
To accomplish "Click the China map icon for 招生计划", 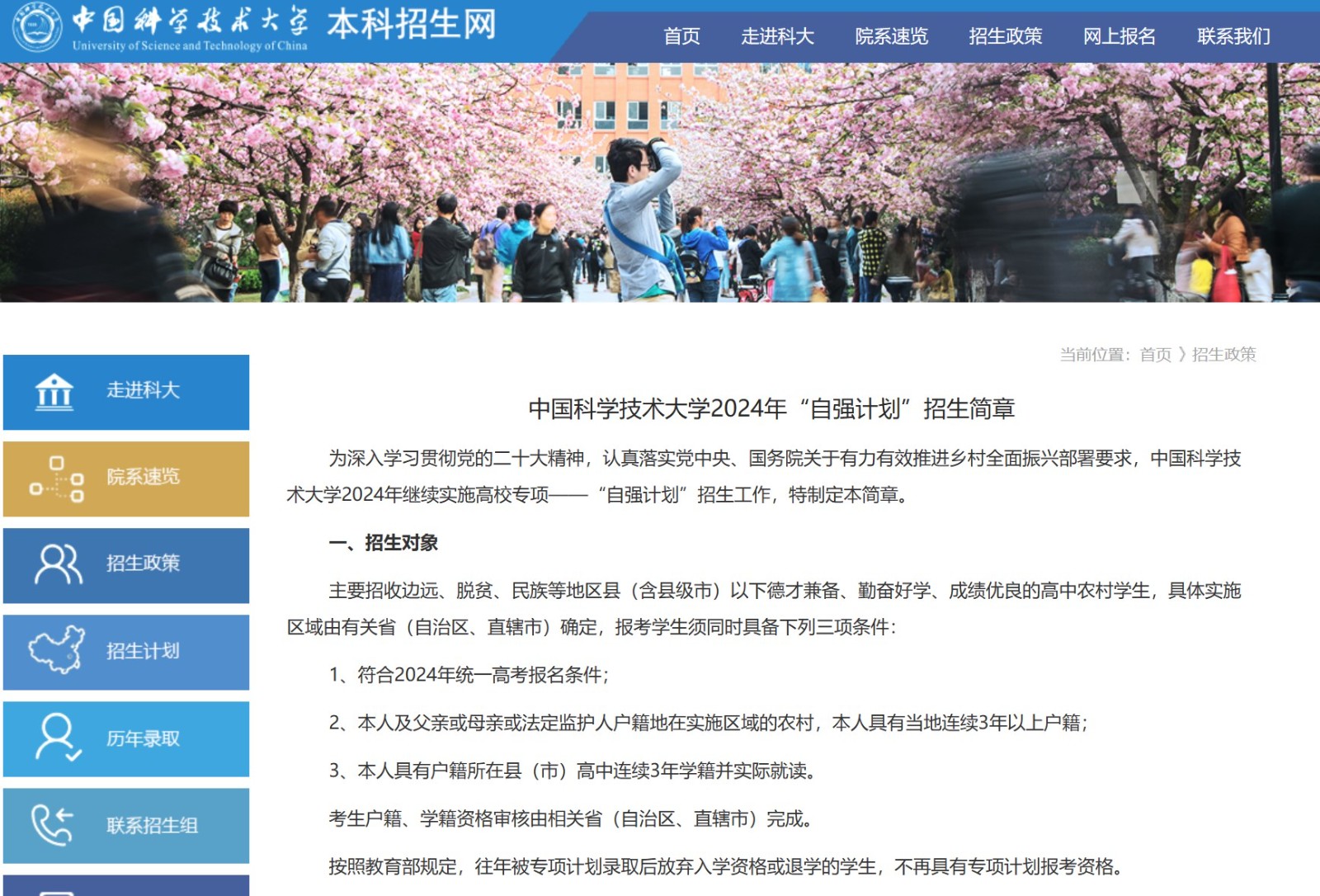I will tap(56, 650).
